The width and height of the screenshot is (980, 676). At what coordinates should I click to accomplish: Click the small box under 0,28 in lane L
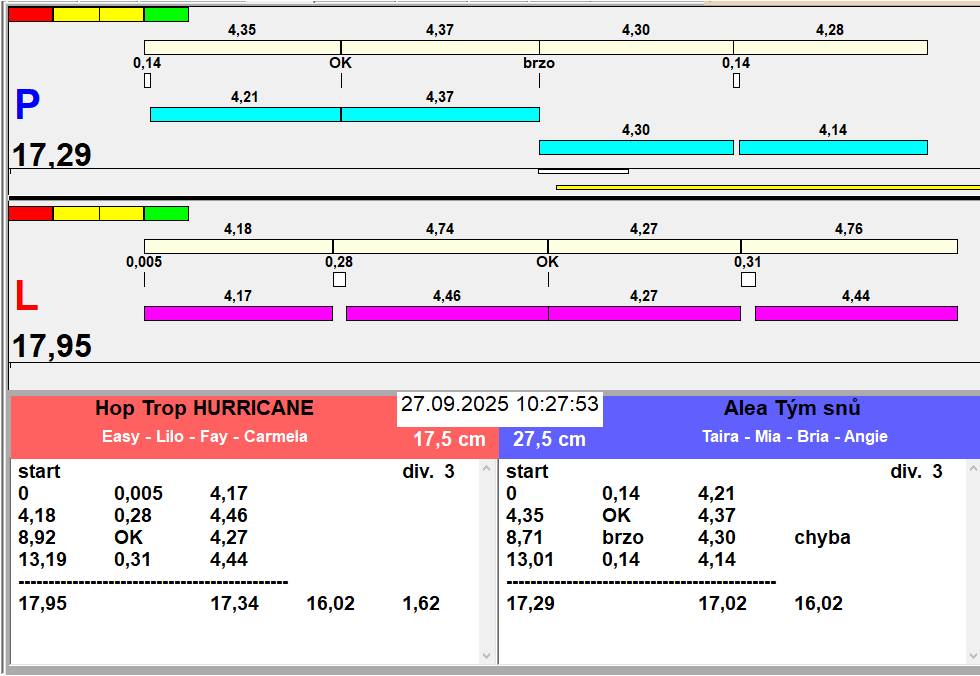pos(339,279)
